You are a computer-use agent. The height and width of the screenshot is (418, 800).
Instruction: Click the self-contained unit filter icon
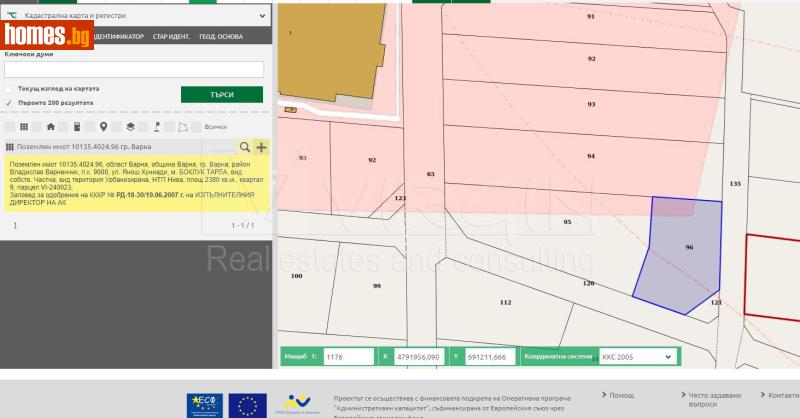[x=77, y=127]
